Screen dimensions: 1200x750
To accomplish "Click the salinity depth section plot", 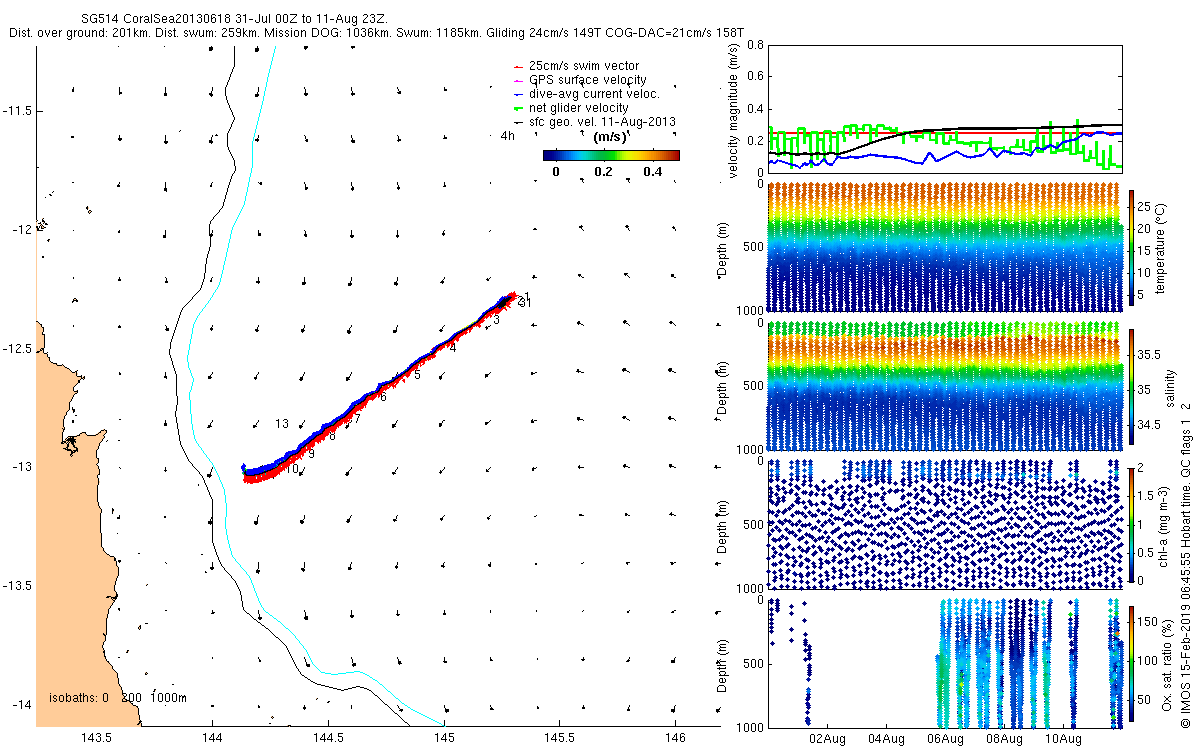I will click(945, 386).
